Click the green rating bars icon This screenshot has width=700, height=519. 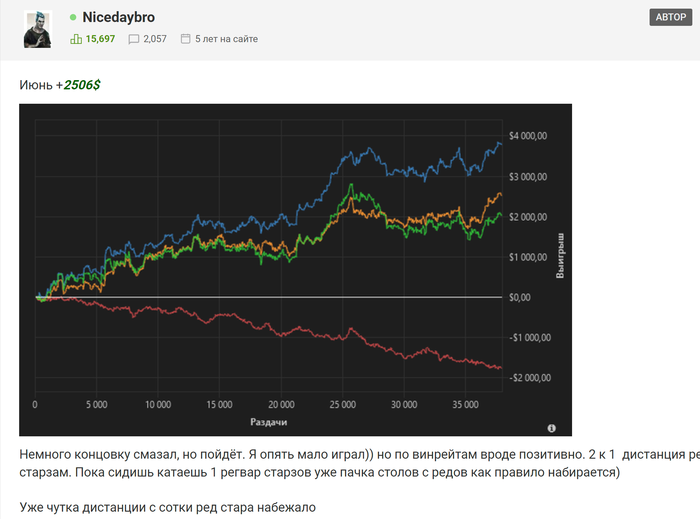pyautogui.click(x=76, y=39)
